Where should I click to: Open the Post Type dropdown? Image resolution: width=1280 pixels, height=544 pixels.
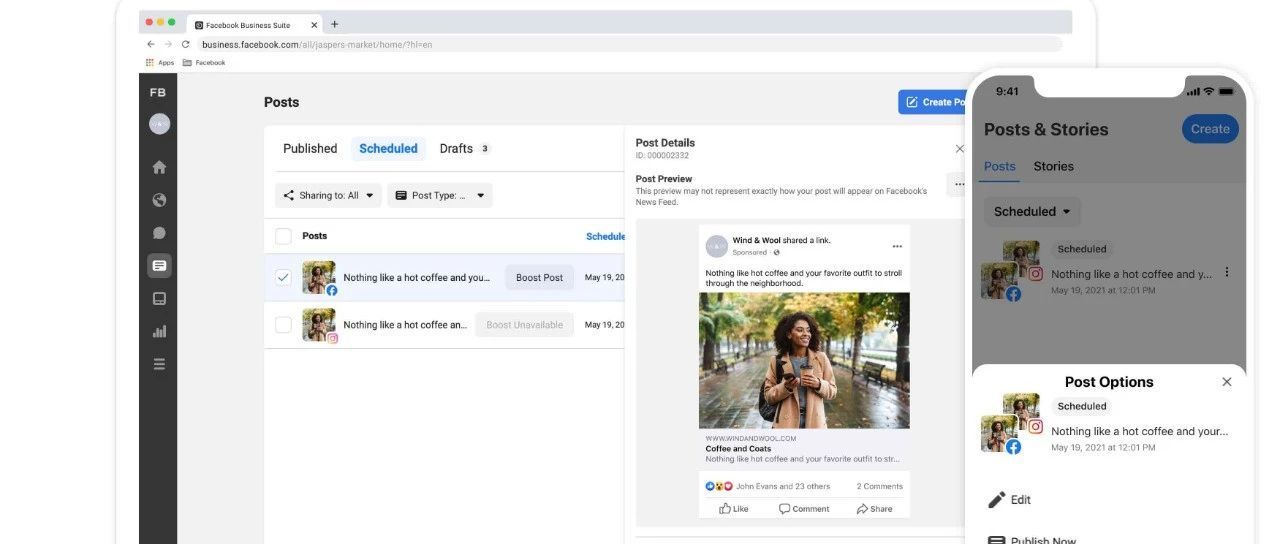point(440,195)
